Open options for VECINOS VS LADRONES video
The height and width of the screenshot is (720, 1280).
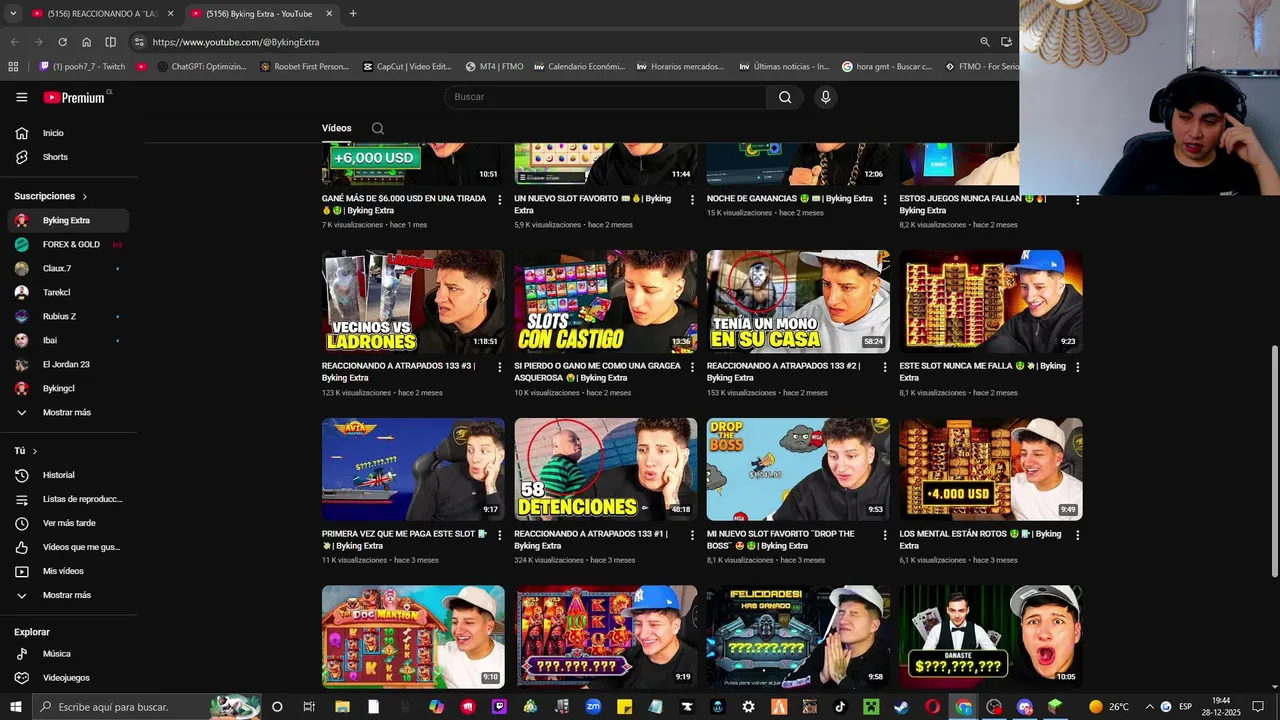pyautogui.click(x=500, y=367)
